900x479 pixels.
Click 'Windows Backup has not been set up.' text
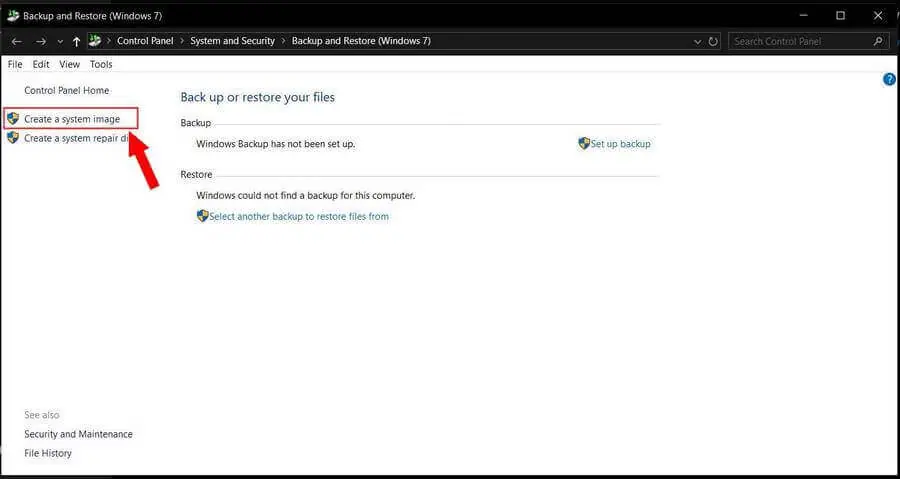pyautogui.click(x=276, y=144)
